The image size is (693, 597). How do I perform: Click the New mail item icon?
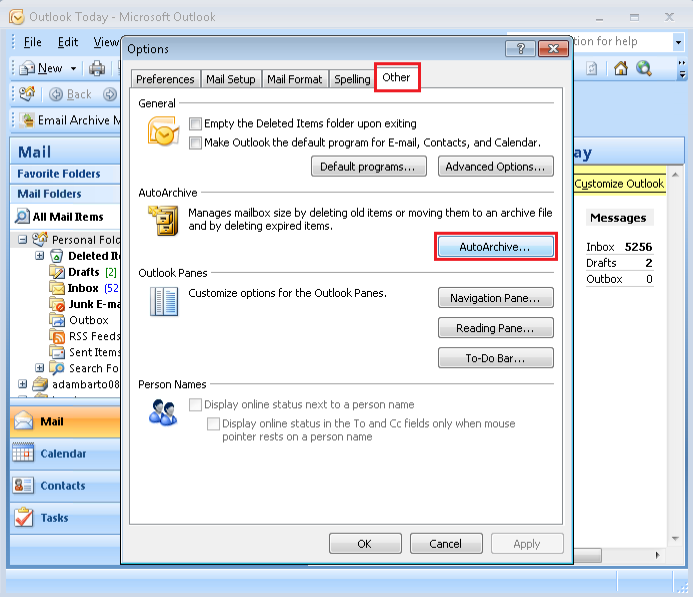(x=27, y=68)
